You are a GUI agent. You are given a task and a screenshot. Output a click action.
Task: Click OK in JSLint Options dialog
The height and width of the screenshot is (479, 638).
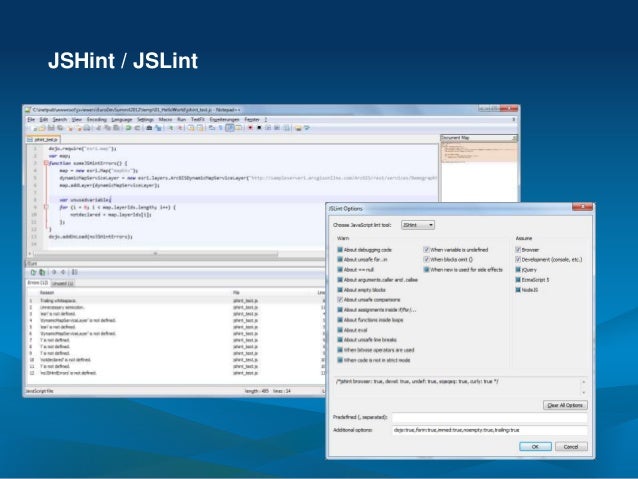point(535,446)
